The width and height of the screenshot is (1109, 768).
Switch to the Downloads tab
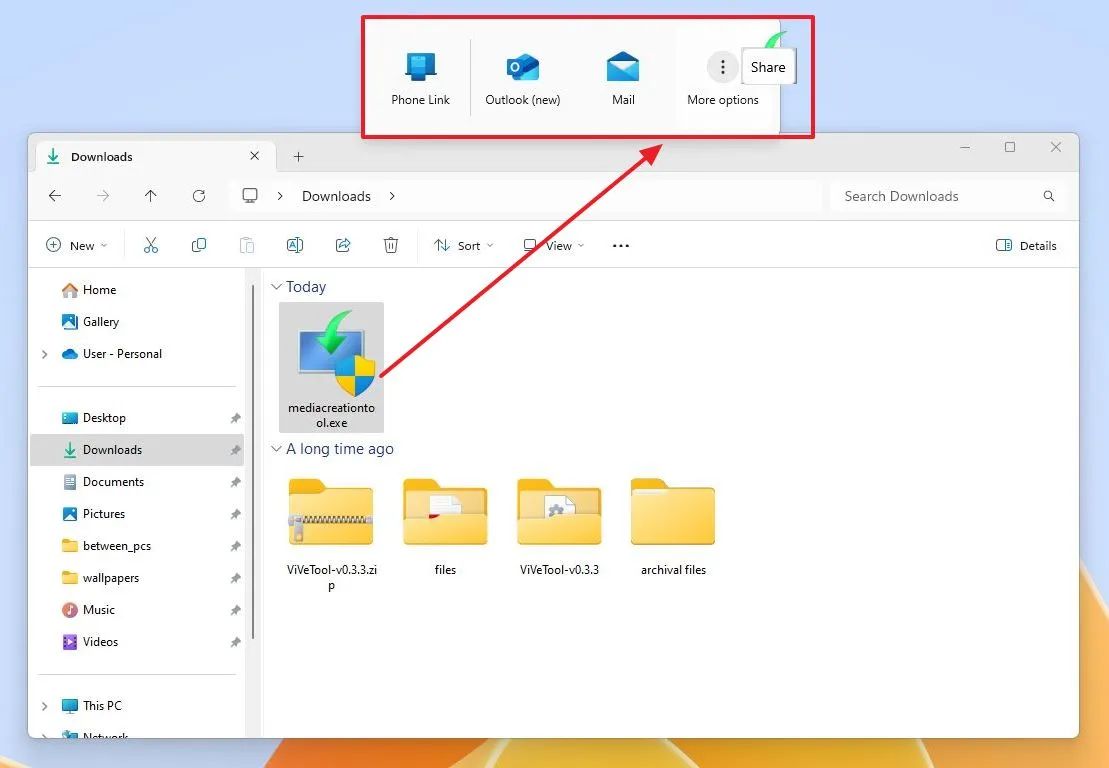[100, 156]
